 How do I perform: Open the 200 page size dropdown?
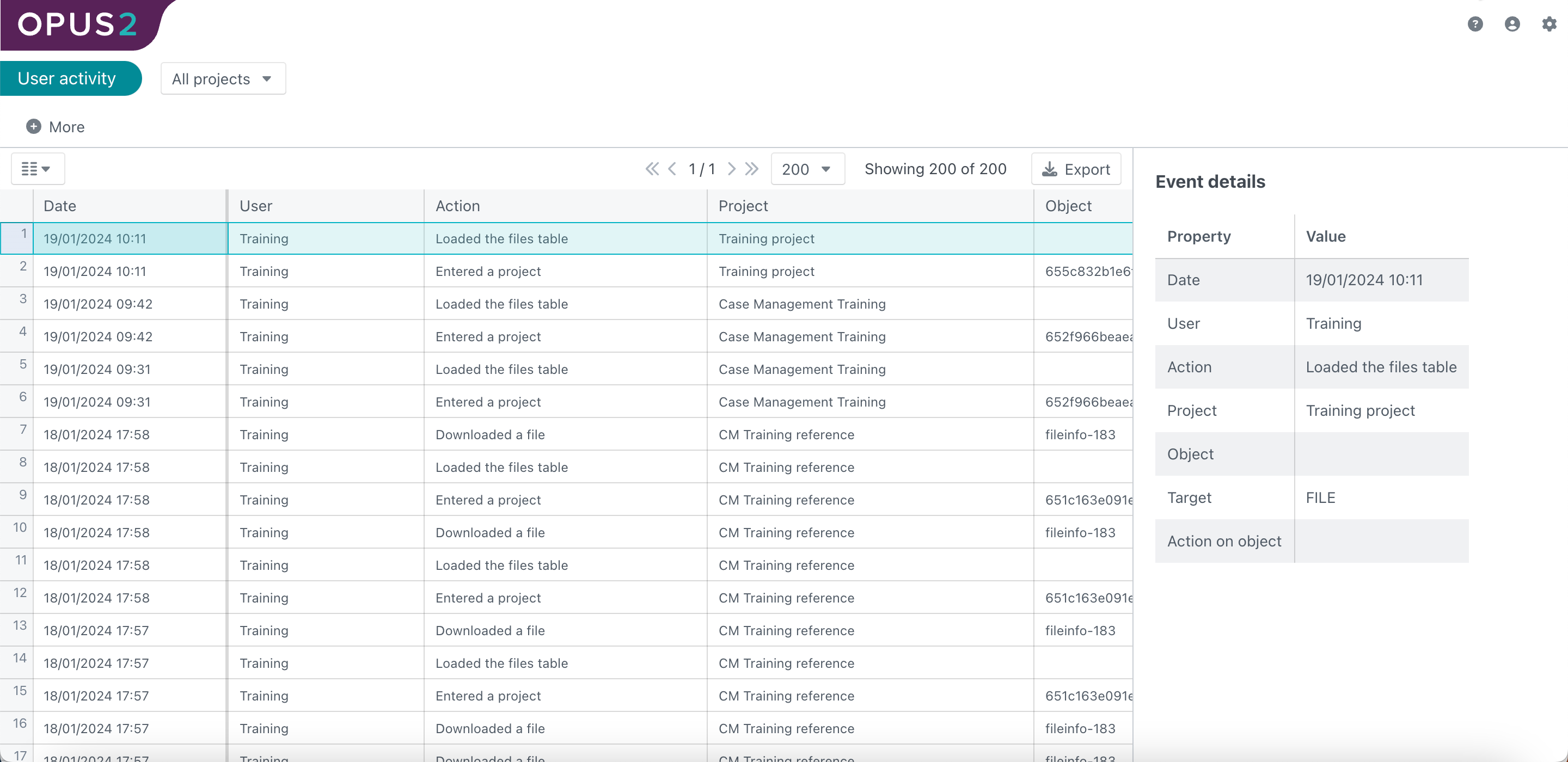point(807,169)
